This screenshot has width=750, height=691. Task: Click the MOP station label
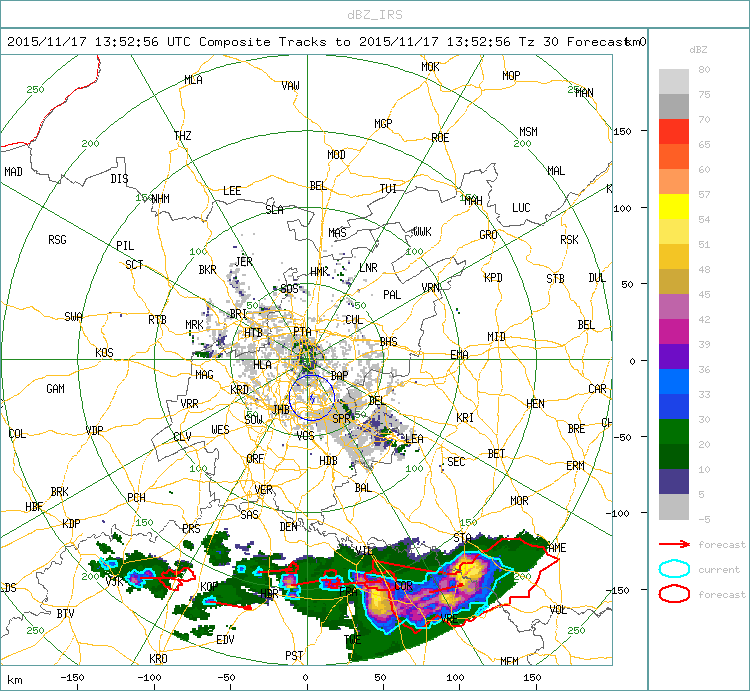(x=511, y=76)
